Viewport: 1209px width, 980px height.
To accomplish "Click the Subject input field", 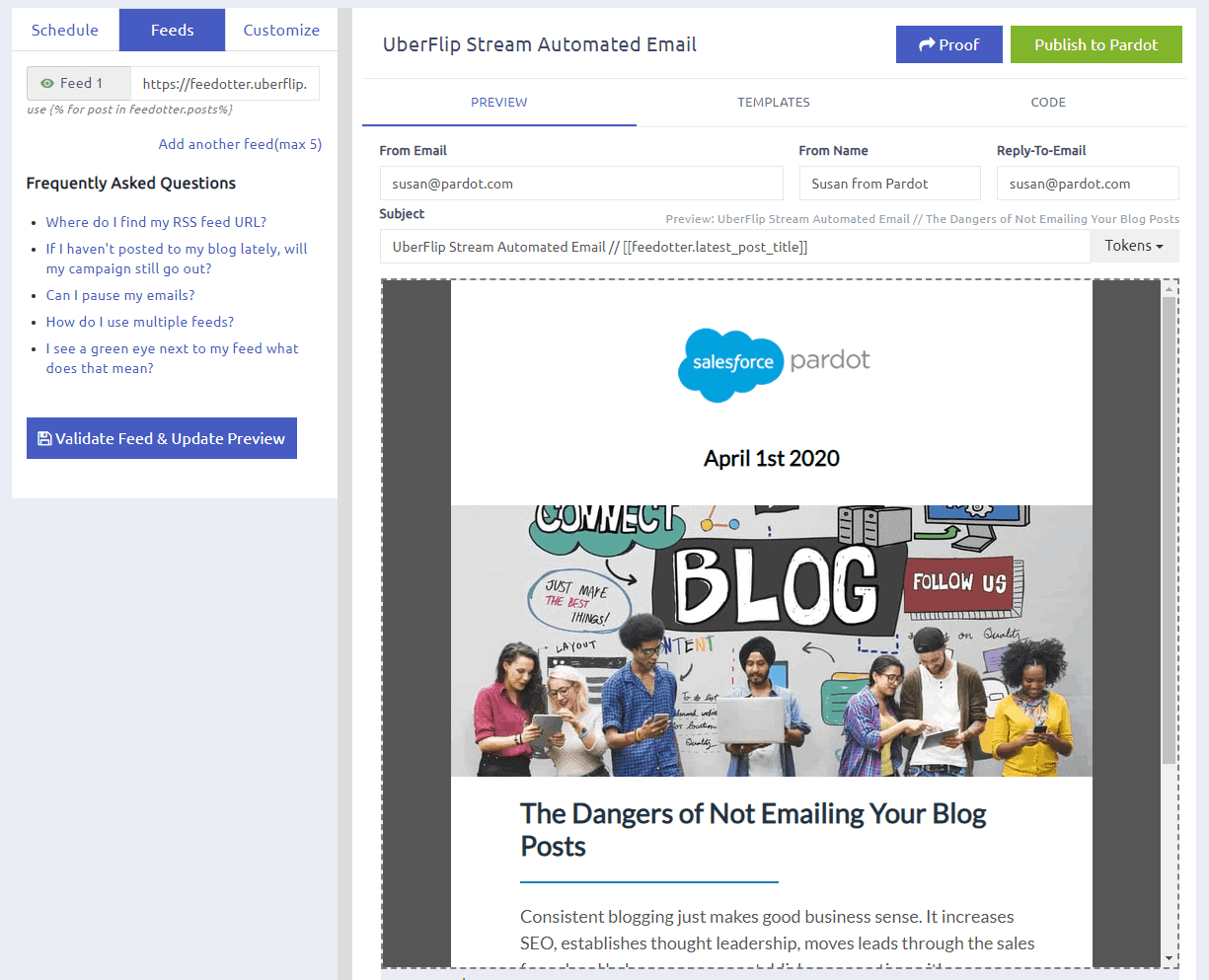I will click(735, 247).
